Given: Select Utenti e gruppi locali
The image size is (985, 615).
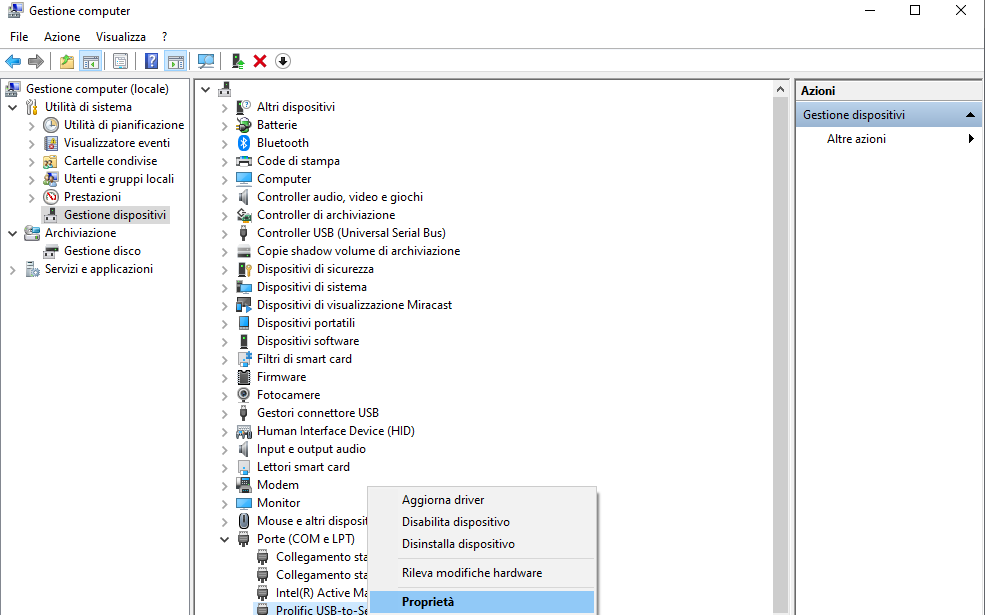Looking at the screenshot, I should 119,178.
